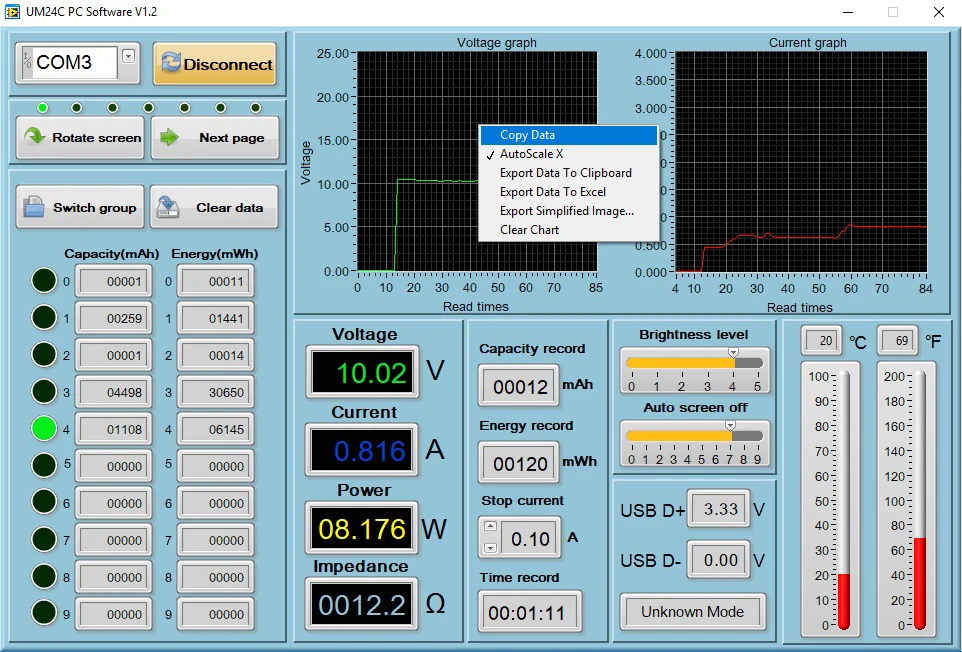Select data group 0 indicator light
962x652 pixels.
coord(44,281)
